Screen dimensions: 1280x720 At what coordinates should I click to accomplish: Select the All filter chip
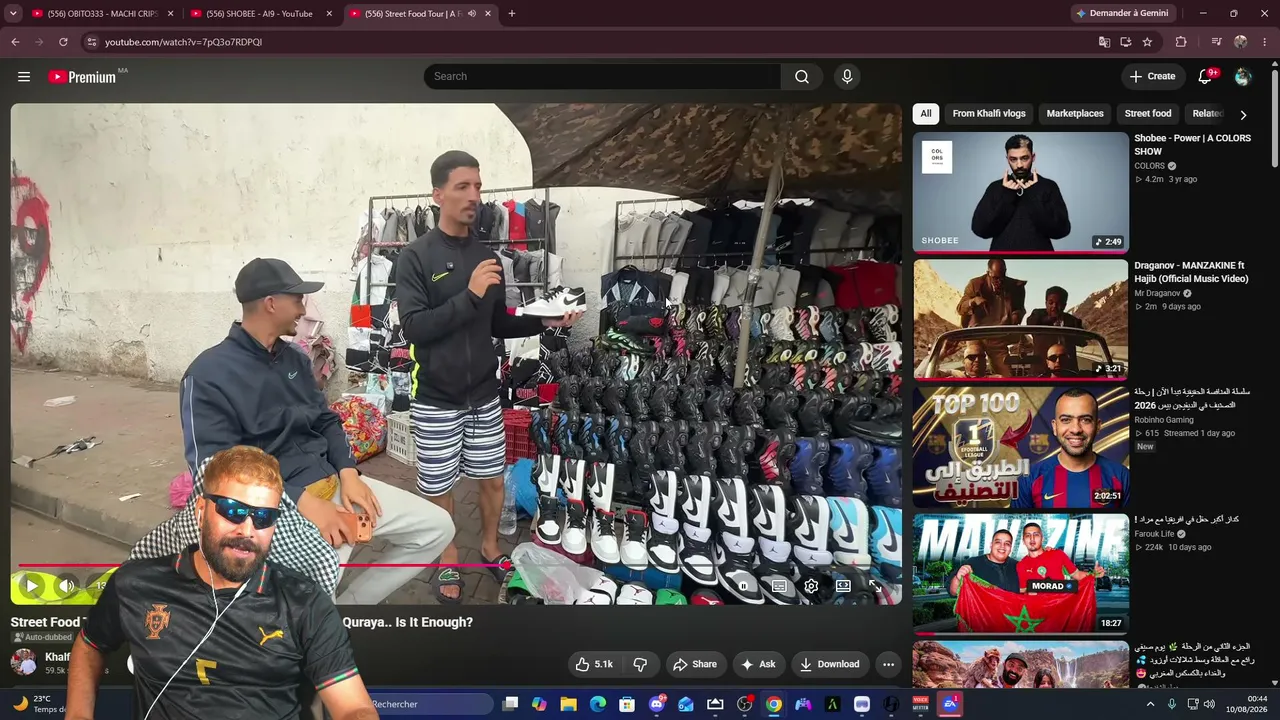(x=926, y=114)
